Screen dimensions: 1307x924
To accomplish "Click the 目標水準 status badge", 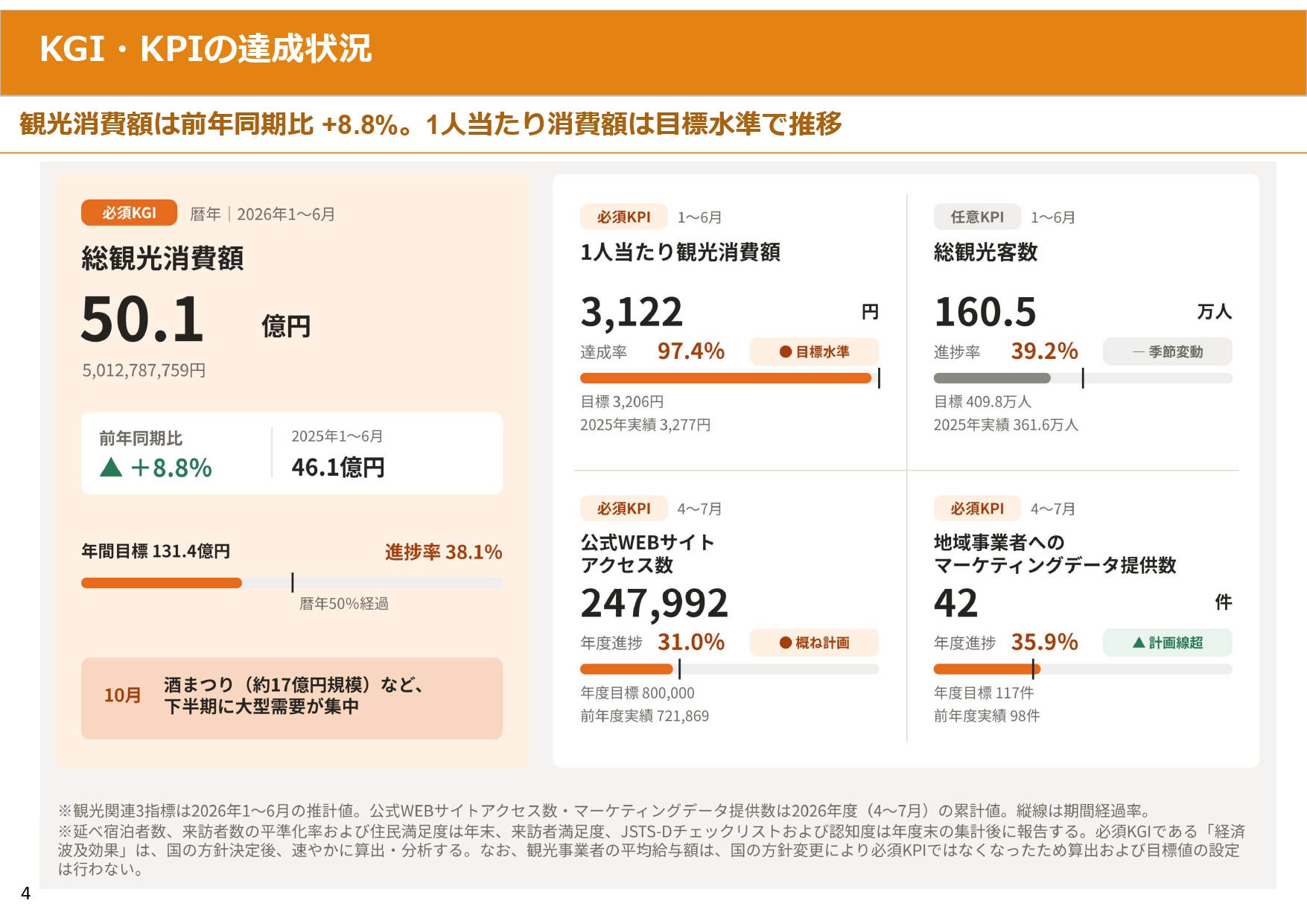I will (814, 351).
